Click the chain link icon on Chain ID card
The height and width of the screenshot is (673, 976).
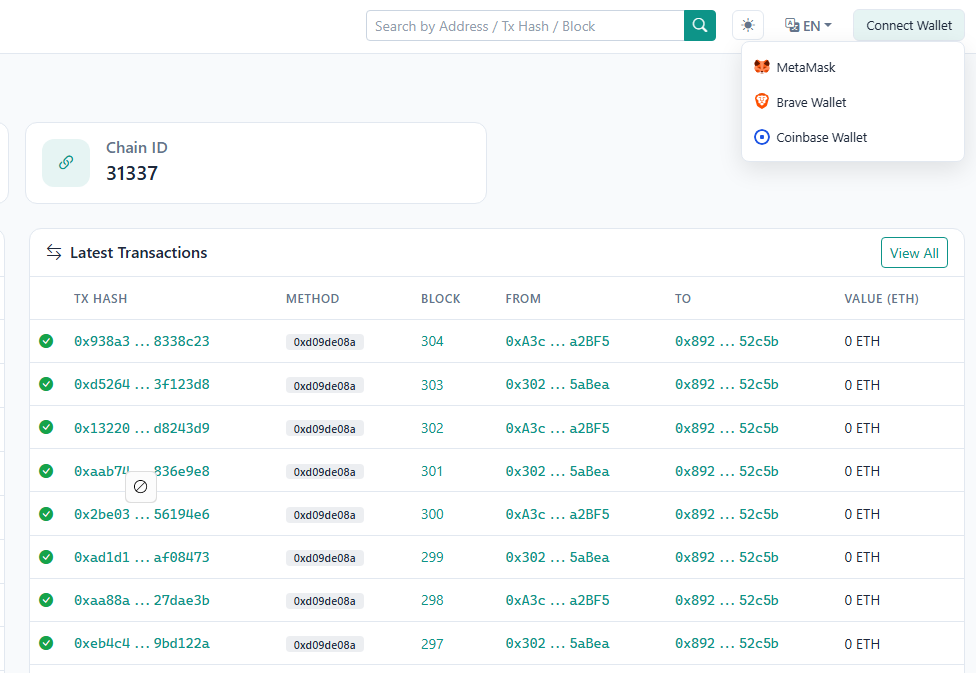pos(65,162)
